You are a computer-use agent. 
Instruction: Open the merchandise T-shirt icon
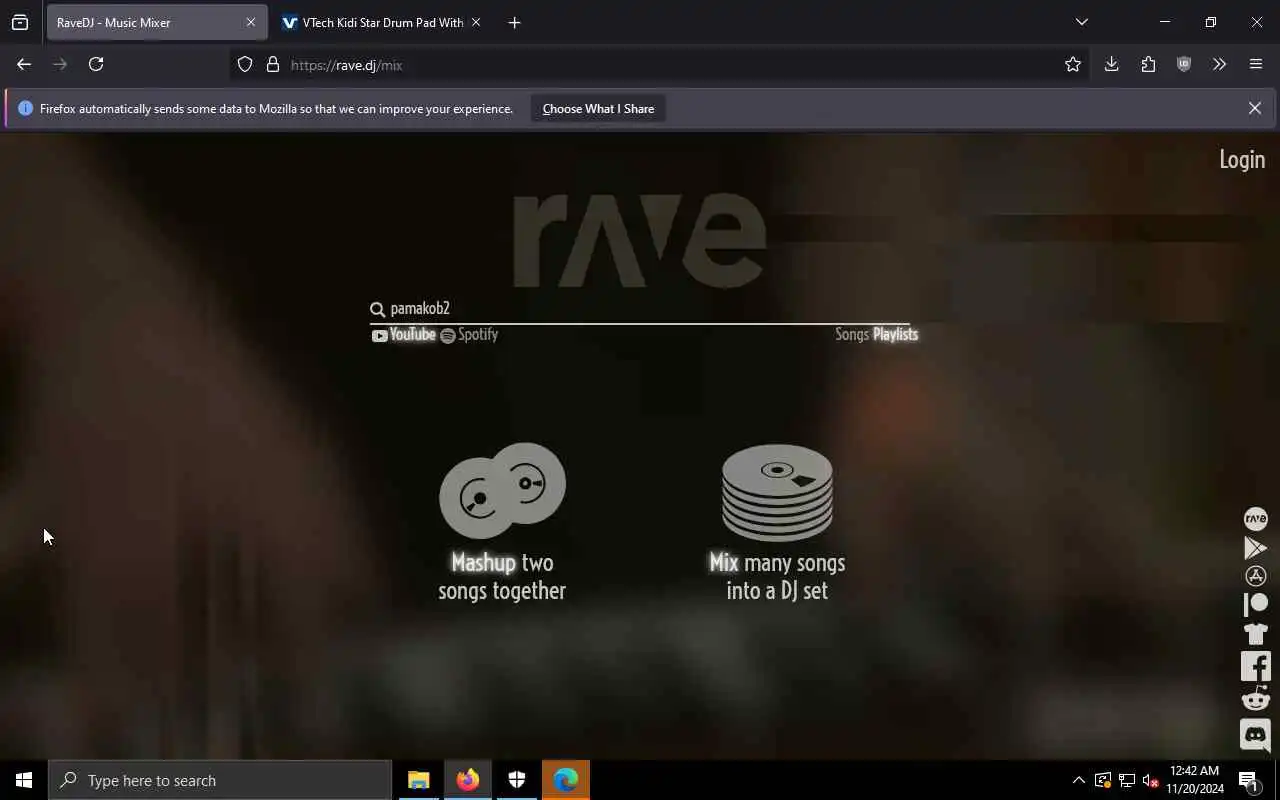click(x=1255, y=634)
